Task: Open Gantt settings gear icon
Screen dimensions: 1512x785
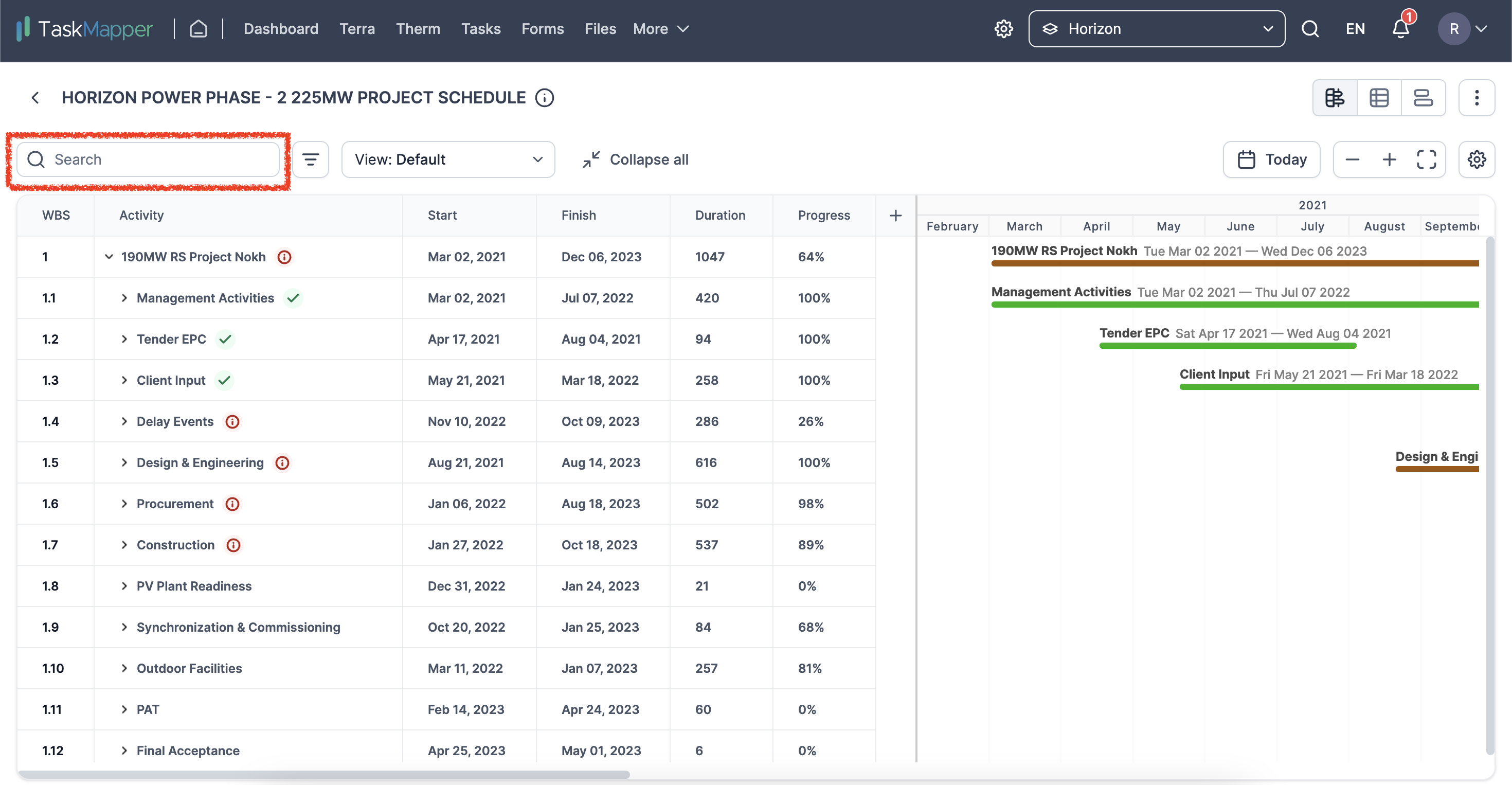Action: point(1477,159)
